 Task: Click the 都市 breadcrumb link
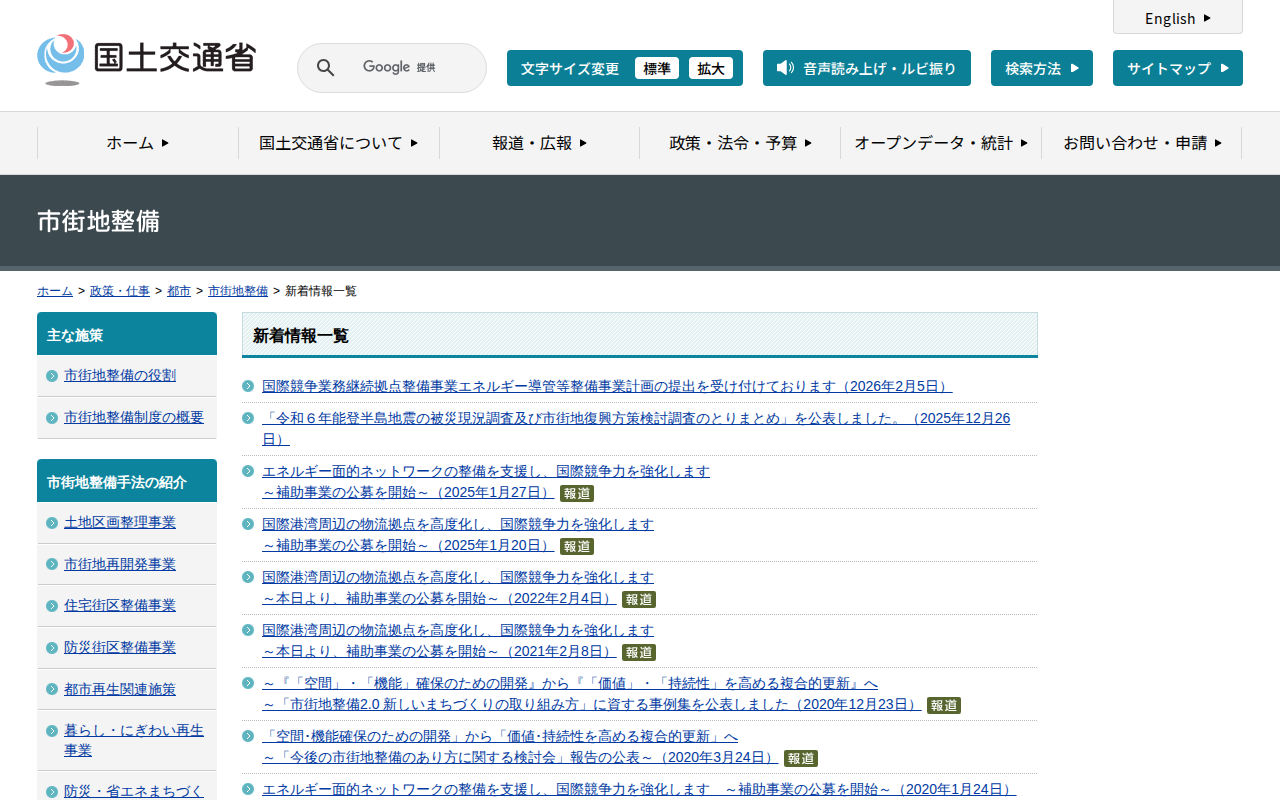[x=179, y=291]
